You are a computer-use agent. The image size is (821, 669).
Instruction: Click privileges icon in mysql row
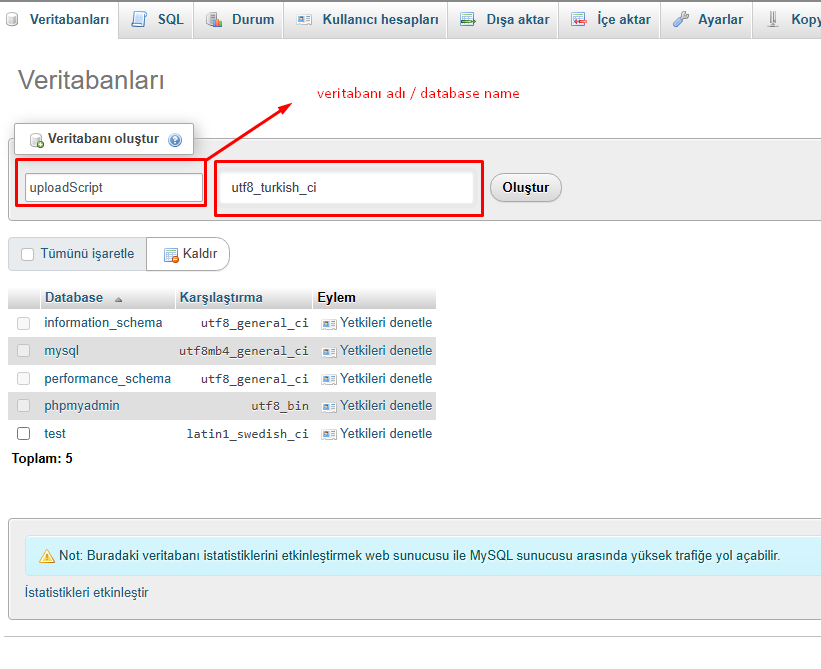click(x=329, y=352)
